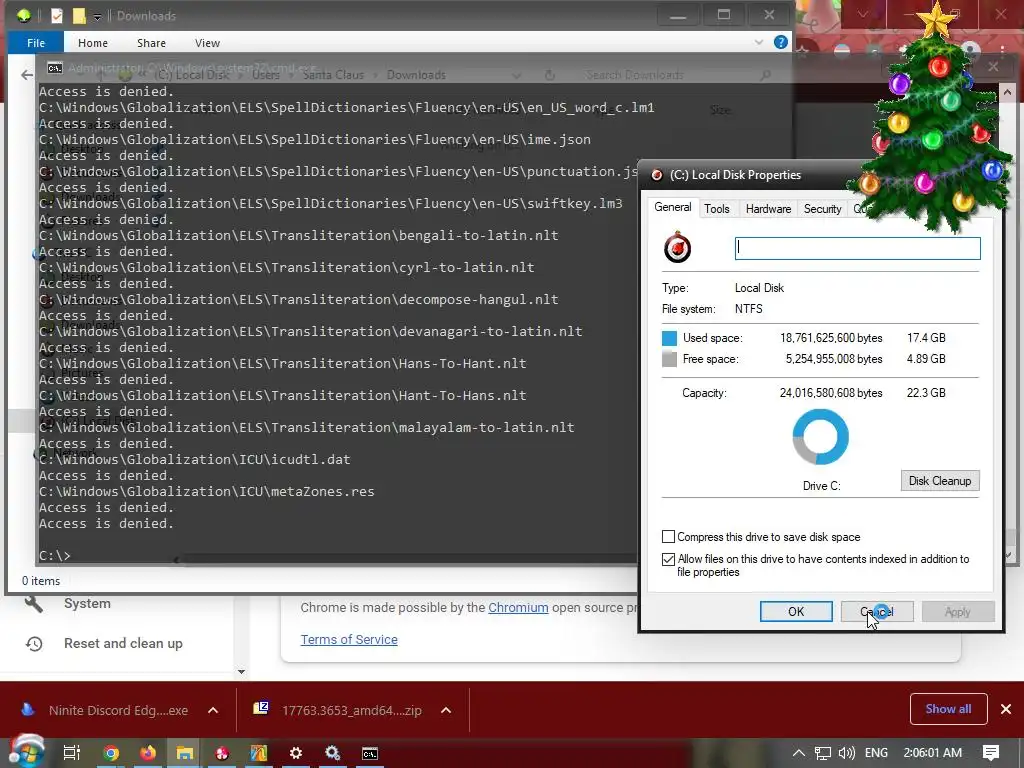Click the 17763.3653_amd64 zip download item
1024x768 pixels.
351,710
